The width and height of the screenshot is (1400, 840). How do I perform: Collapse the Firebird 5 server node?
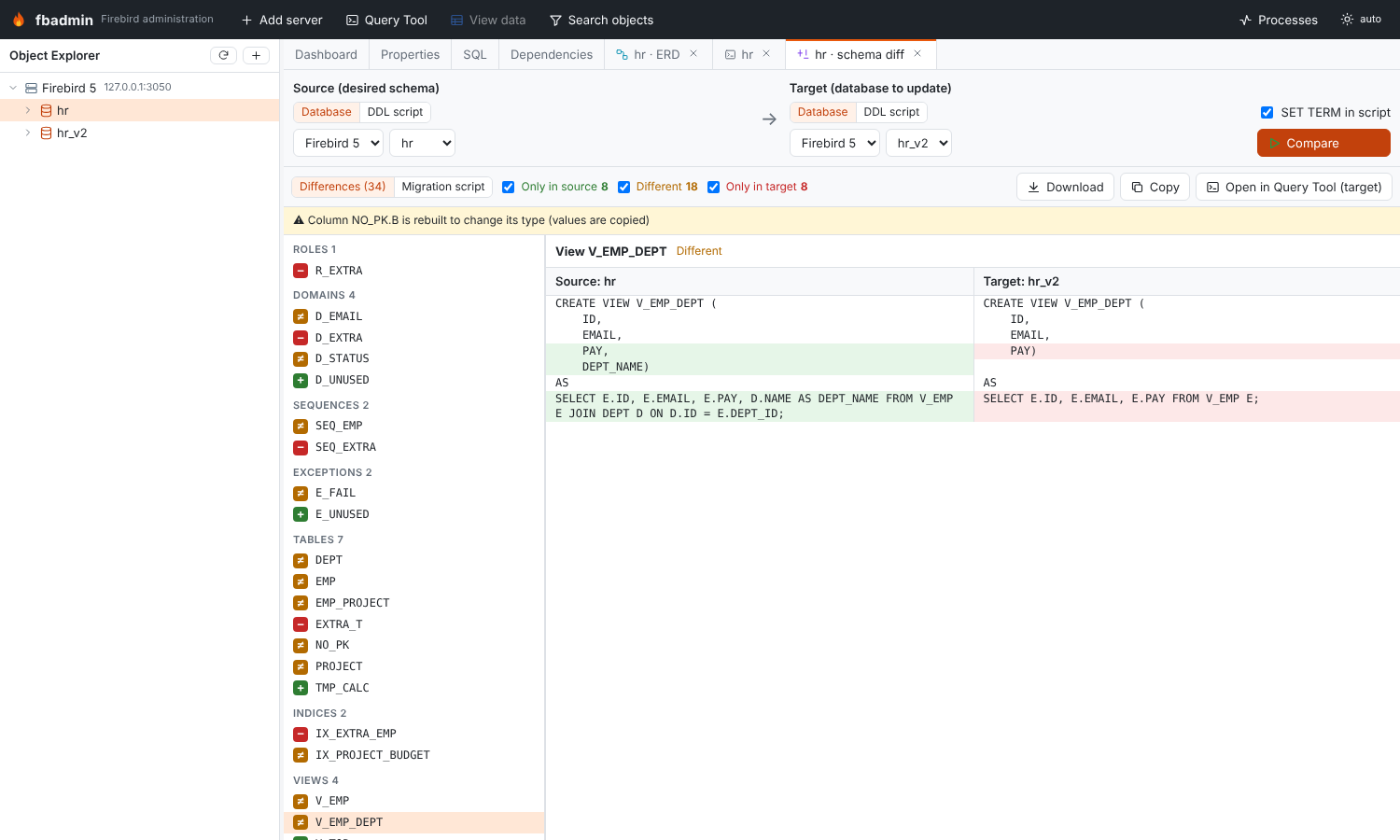13,88
